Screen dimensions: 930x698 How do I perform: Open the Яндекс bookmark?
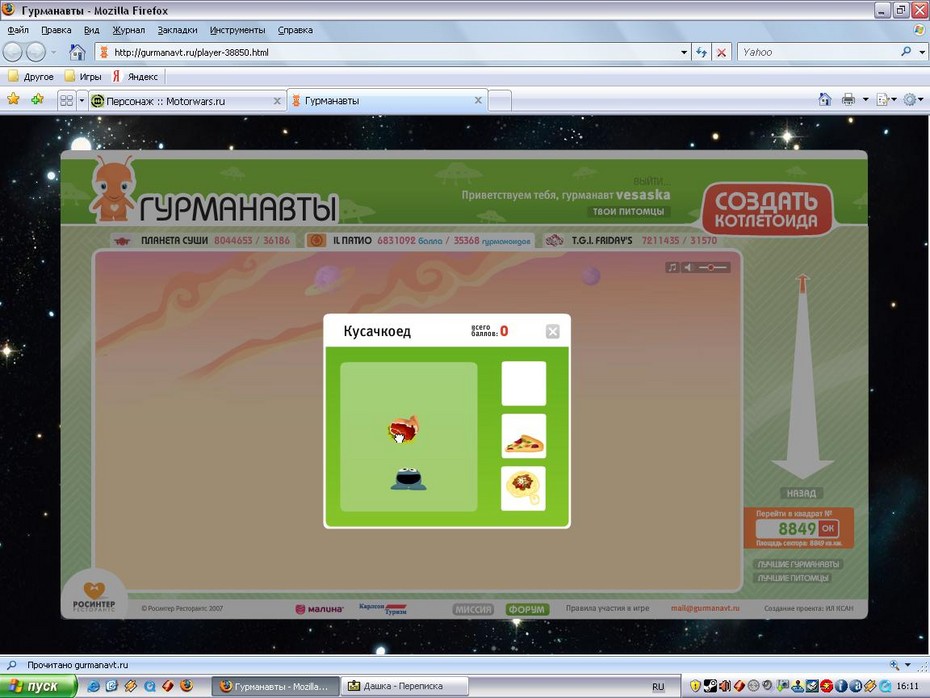[135, 77]
